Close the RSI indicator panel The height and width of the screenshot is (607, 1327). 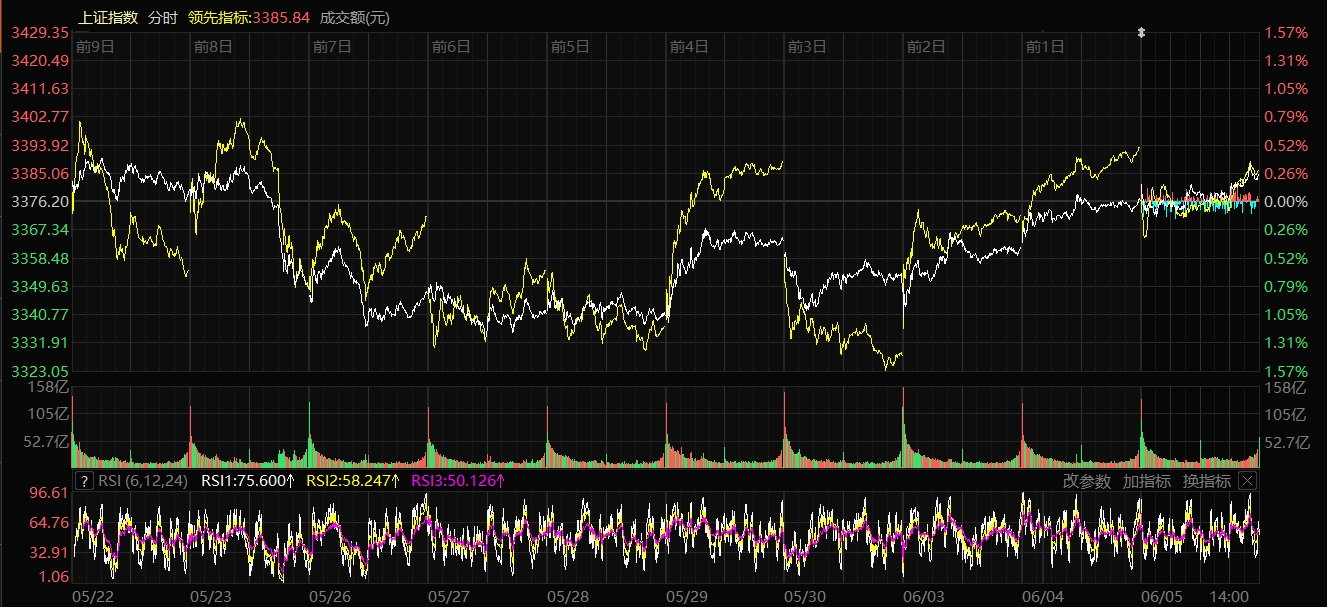pyautogui.click(x=1246, y=481)
